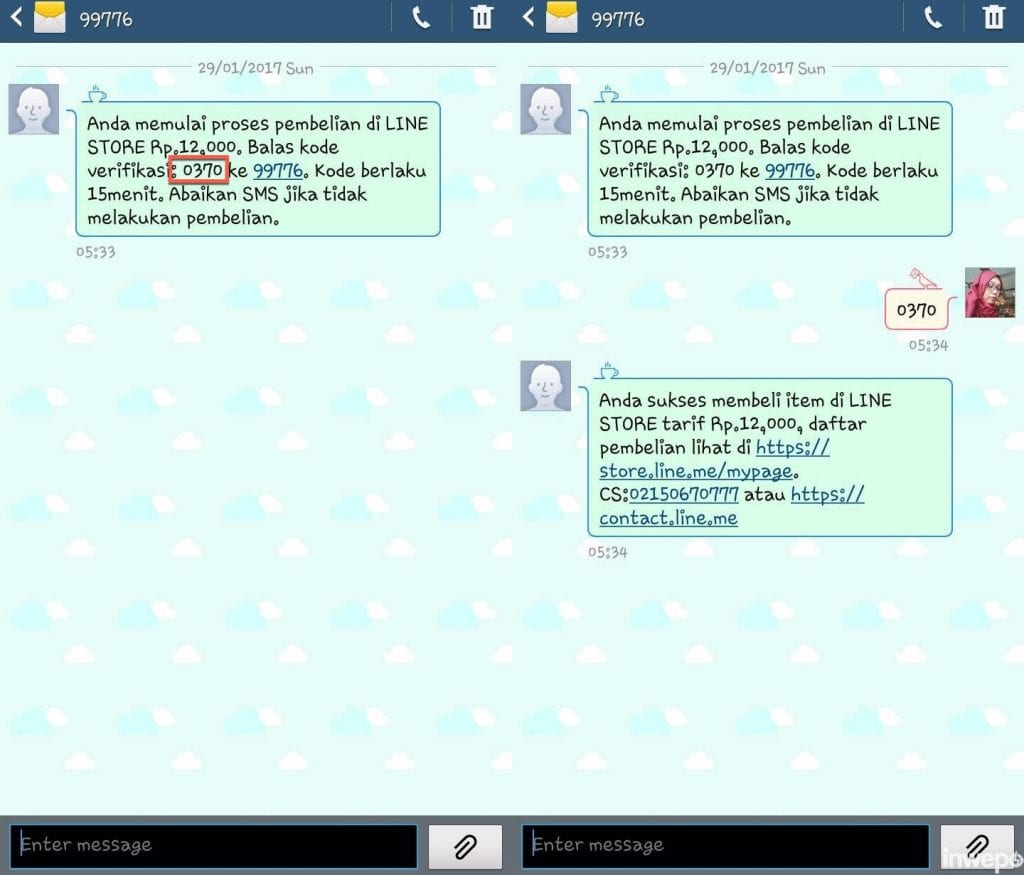
Task: Open sender avatar beside right screen verification message
Action: [546, 109]
